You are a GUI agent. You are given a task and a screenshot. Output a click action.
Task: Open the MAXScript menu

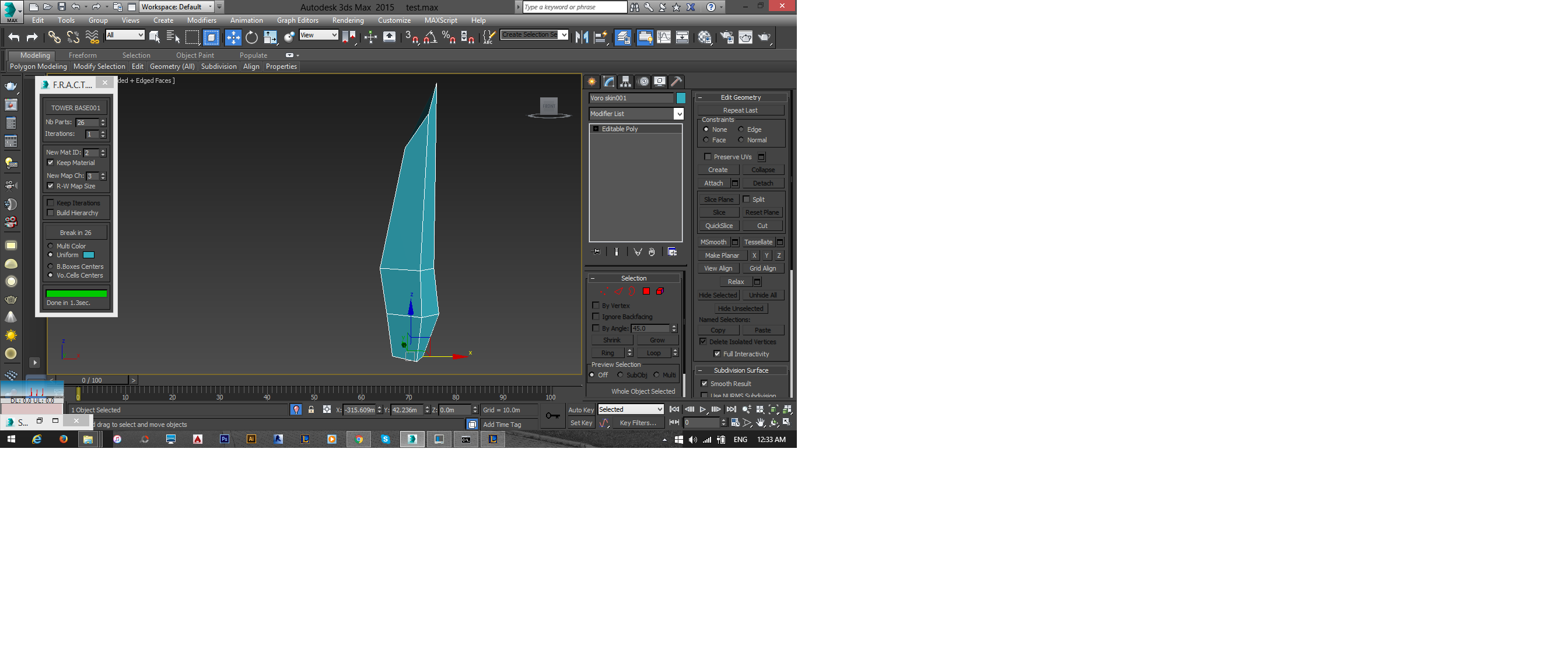pos(440,20)
